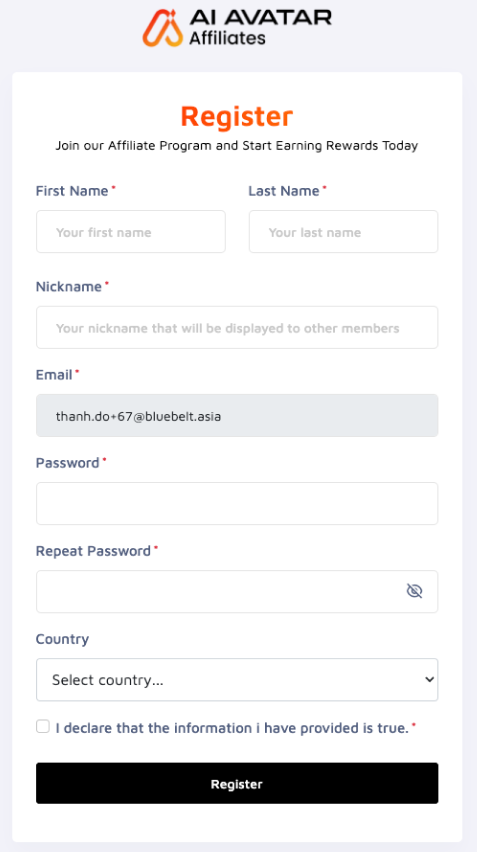Click the First Name label
Screen dimensions: 477x852
(72, 191)
